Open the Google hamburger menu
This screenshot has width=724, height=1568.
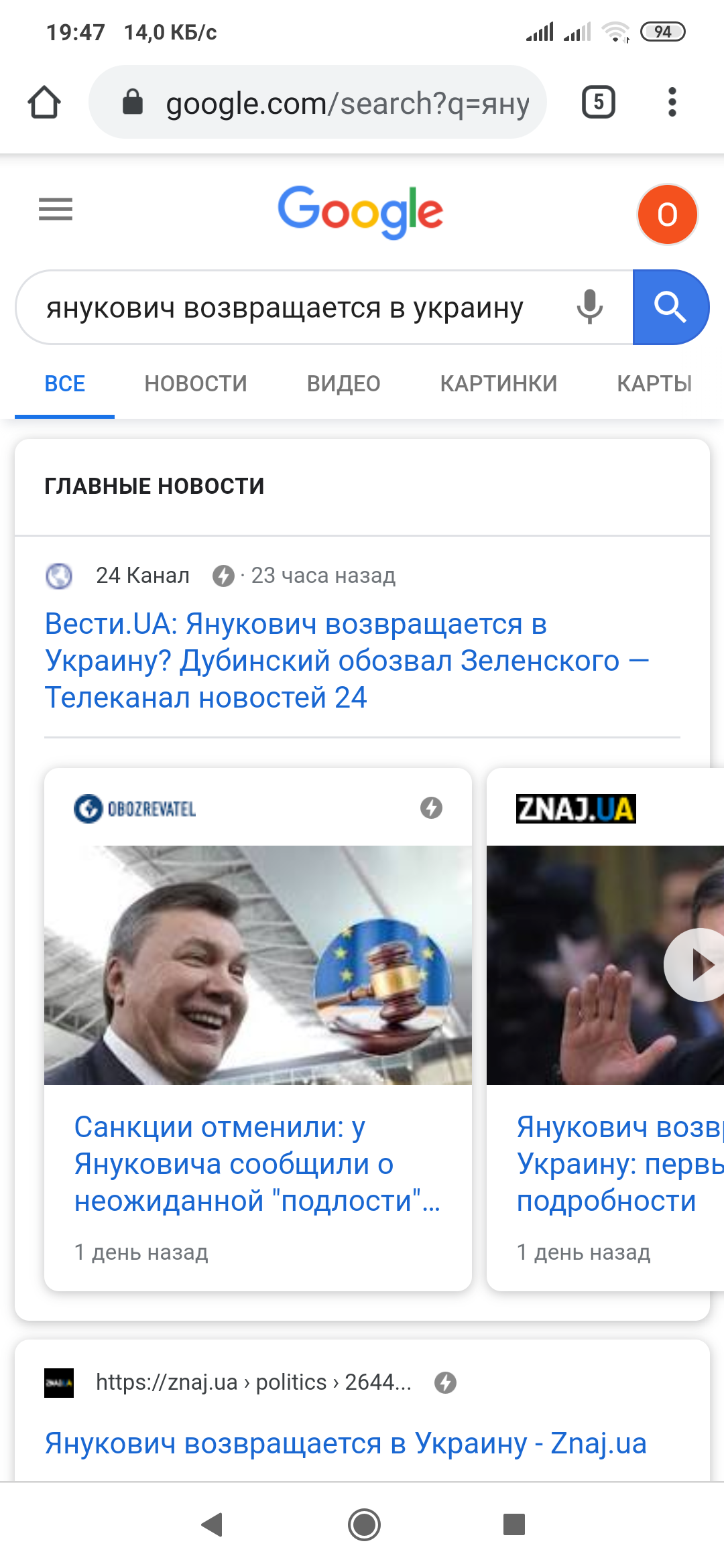(56, 210)
